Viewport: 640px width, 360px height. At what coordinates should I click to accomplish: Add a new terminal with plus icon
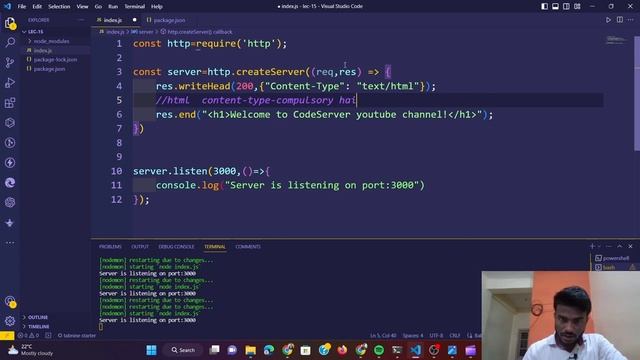[x=592, y=247]
